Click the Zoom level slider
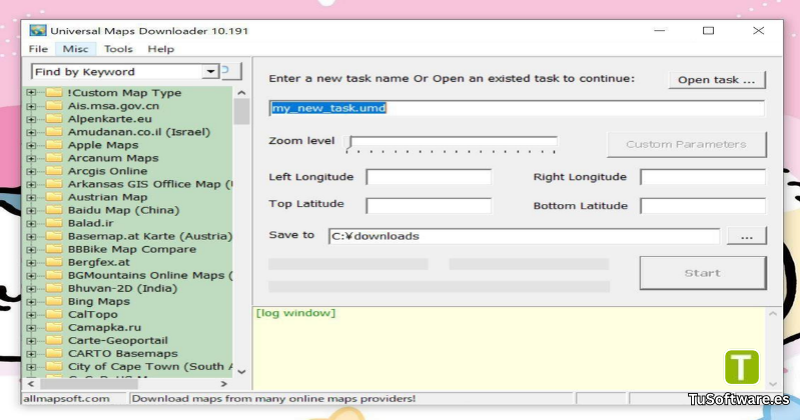Viewport: 800px width, 420px height. [452, 143]
